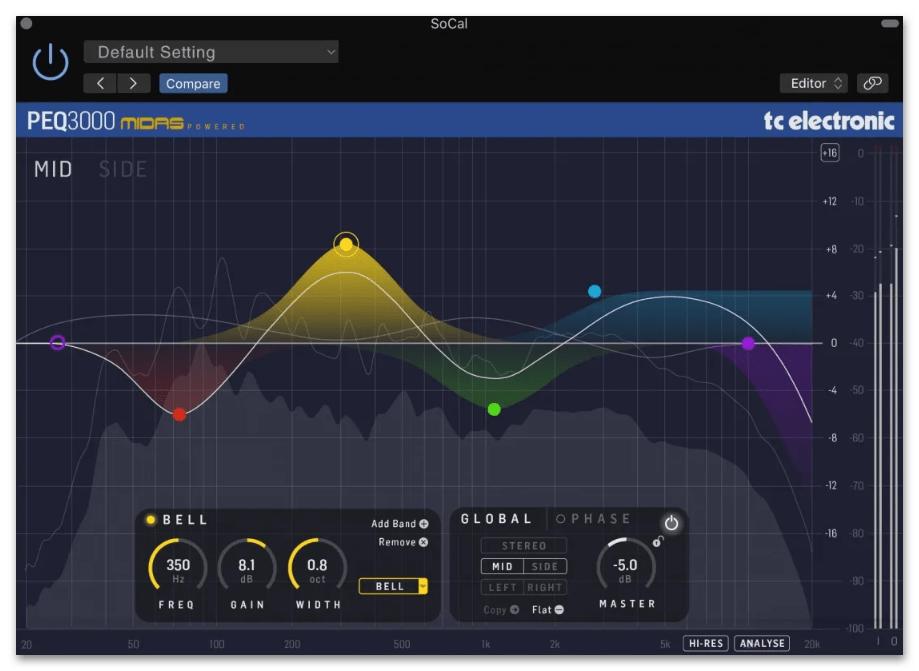Screen dimensions: 919x671
Task: Click the tc electronic logo
Action: click(x=829, y=121)
